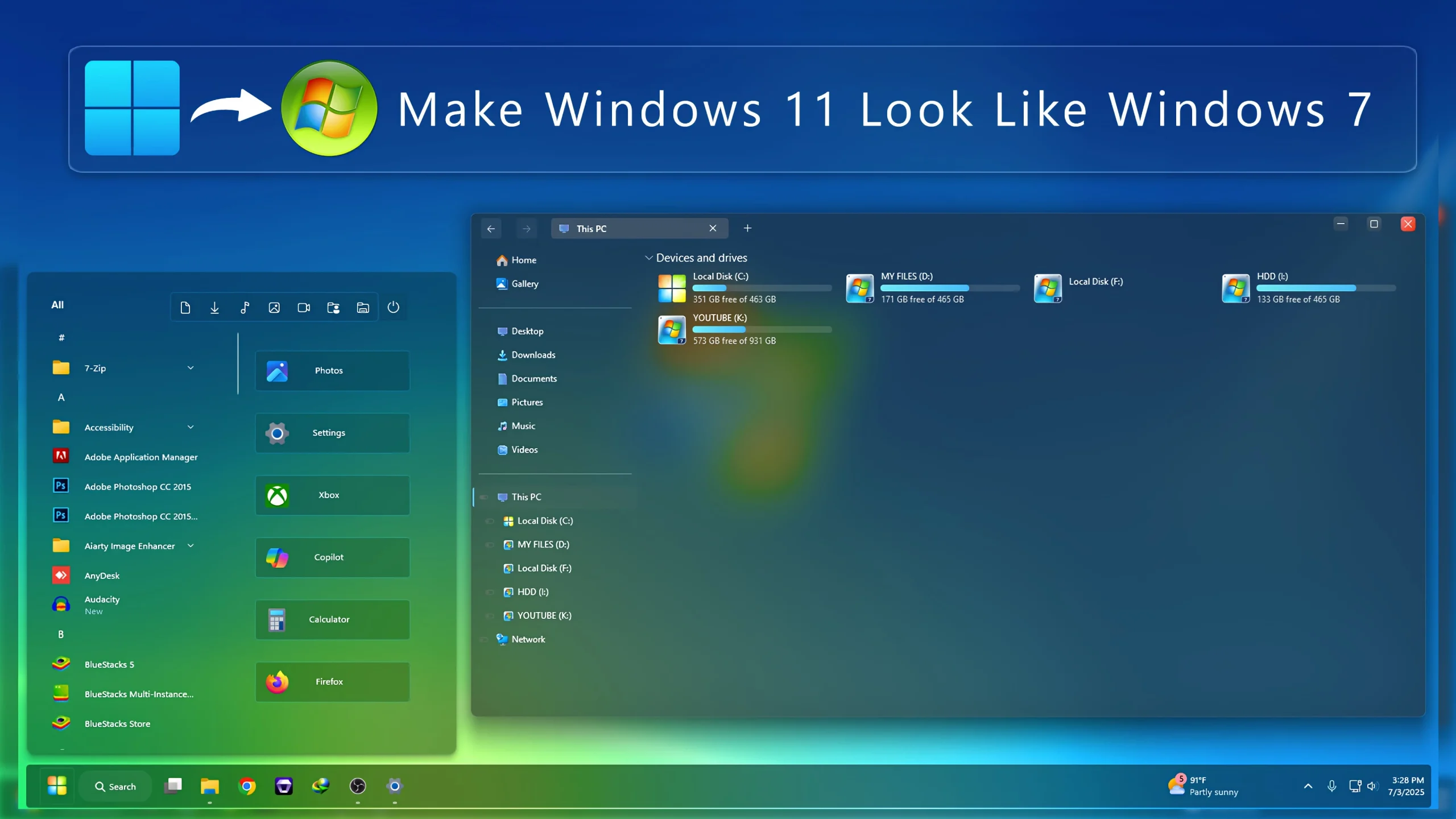
Task: Select MY FILES (D:) drive tile
Action: point(933,288)
